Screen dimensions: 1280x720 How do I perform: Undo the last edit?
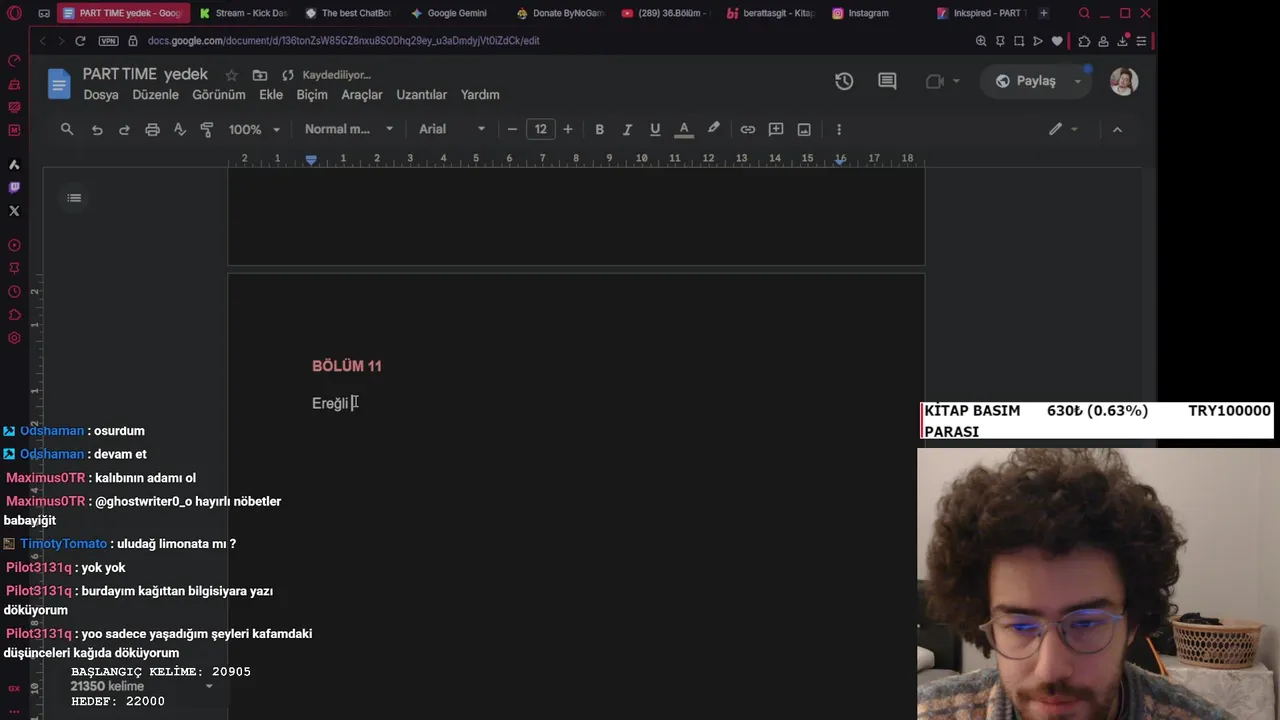point(97,129)
